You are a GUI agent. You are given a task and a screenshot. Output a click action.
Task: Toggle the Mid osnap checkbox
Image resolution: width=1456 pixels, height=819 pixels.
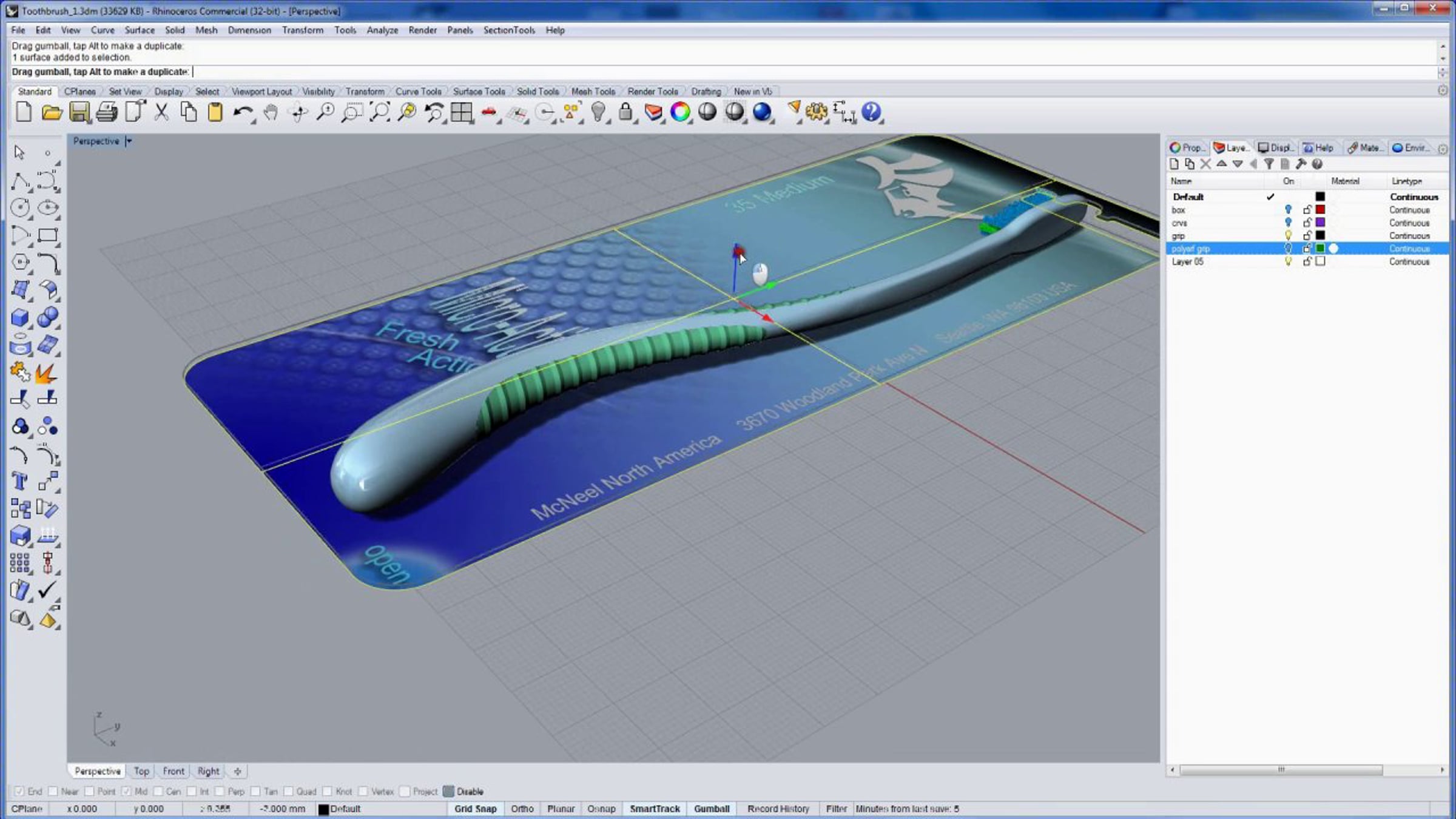coord(126,791)
